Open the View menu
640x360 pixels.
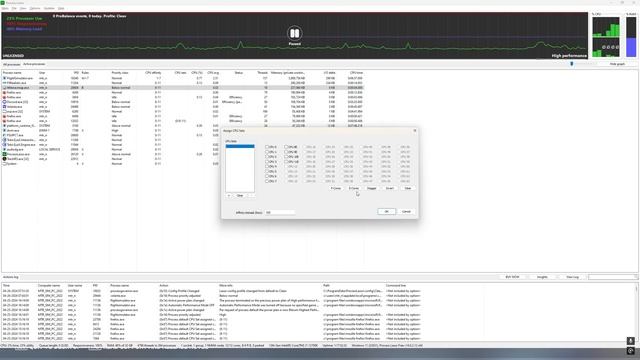[x=23, y=8]
